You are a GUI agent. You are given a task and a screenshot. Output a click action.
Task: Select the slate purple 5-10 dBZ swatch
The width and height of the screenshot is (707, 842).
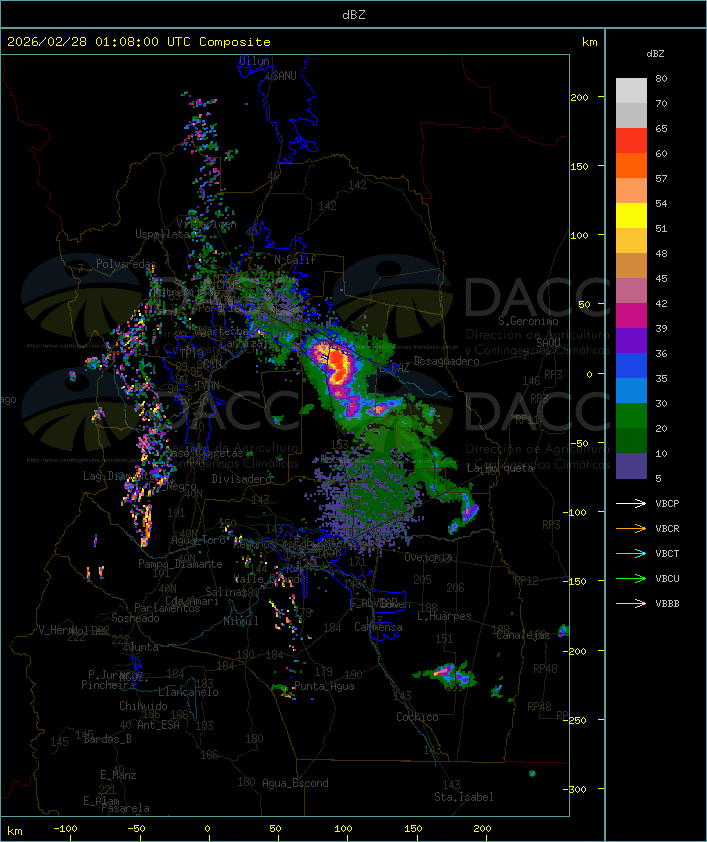pos(631,466)
